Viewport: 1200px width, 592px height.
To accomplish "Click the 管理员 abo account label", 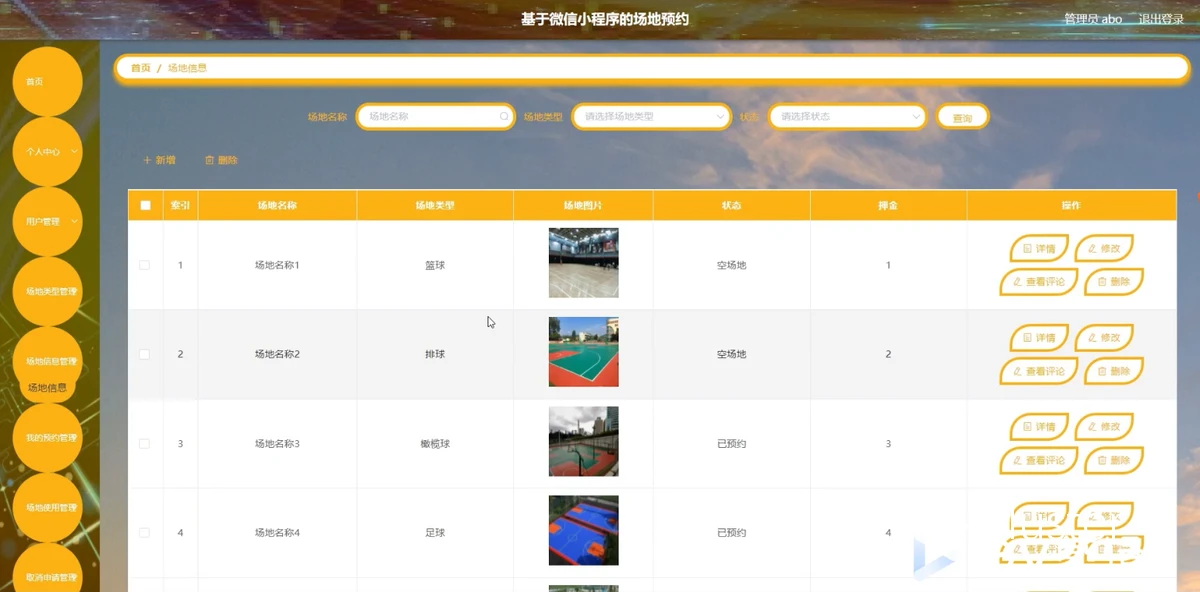I will point(1093,19).
